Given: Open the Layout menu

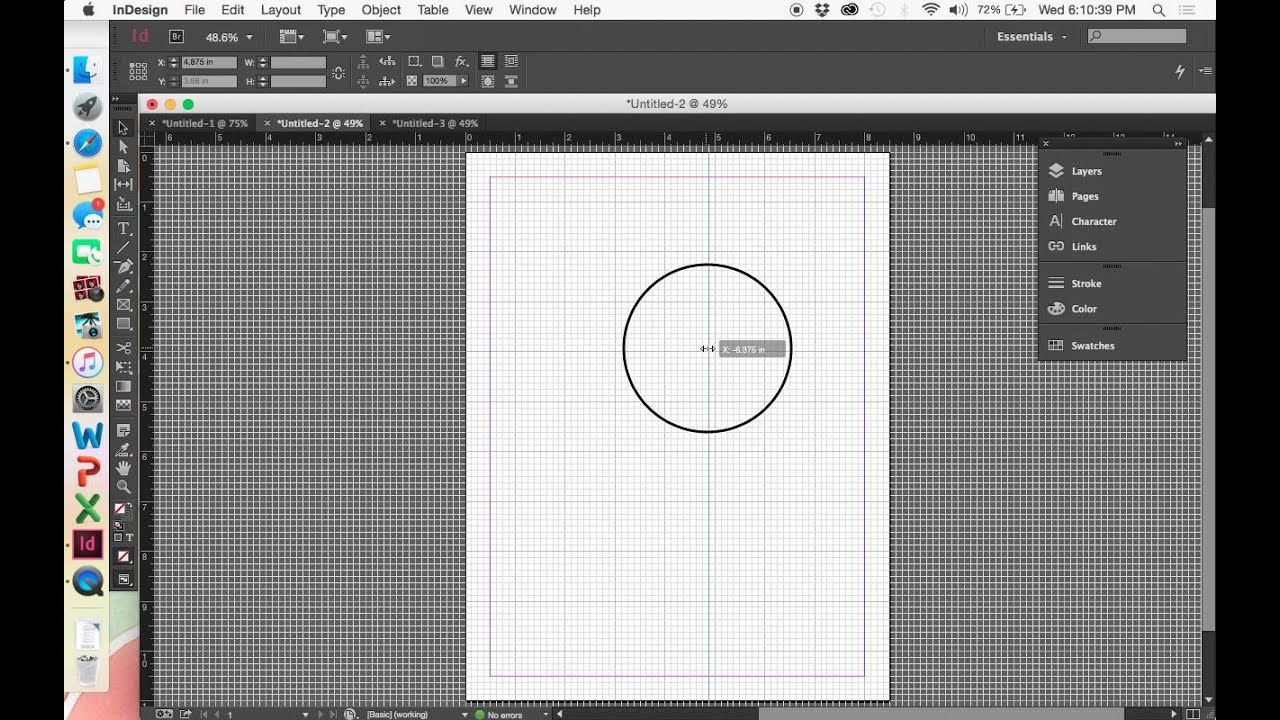Looking at the screenshot, I should (280, 10).
